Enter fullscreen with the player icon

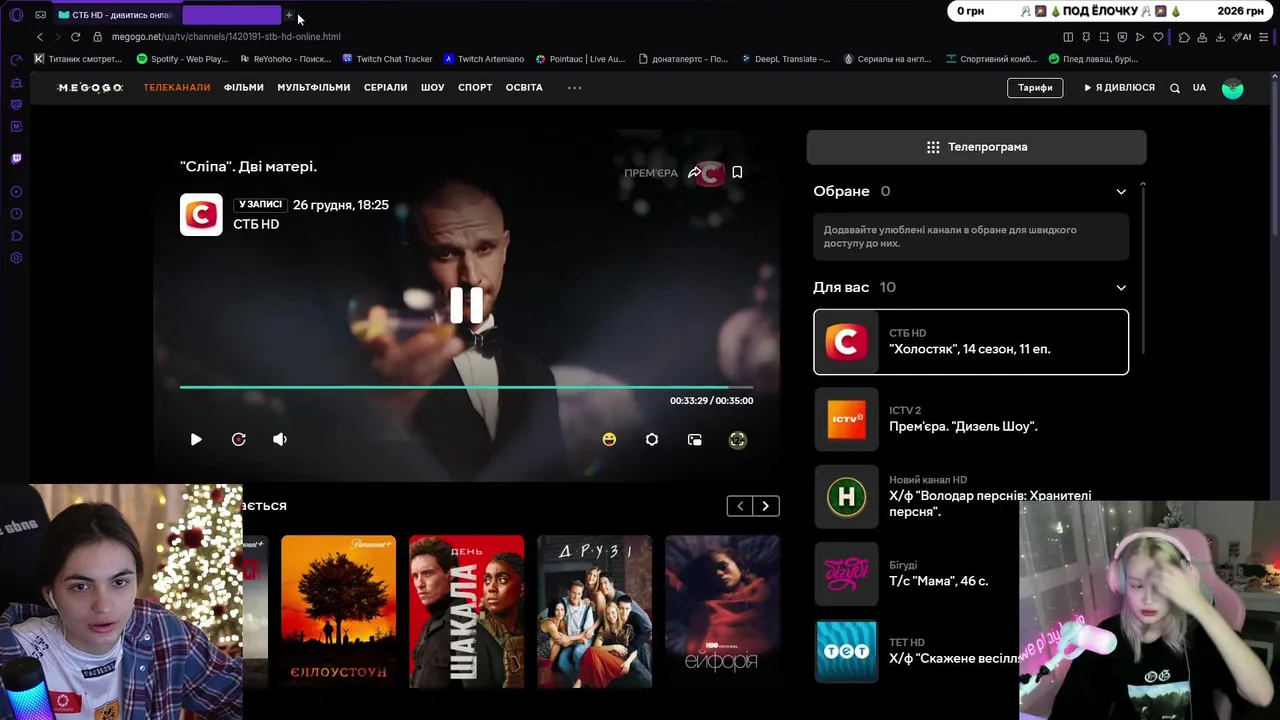(738, 439)
